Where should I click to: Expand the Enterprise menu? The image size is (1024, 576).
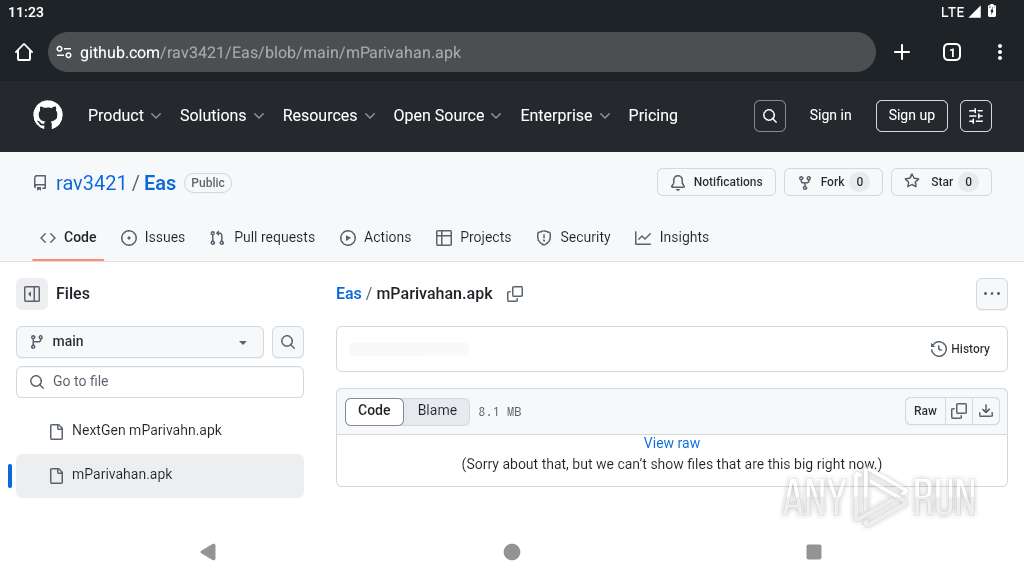[566, 116]
